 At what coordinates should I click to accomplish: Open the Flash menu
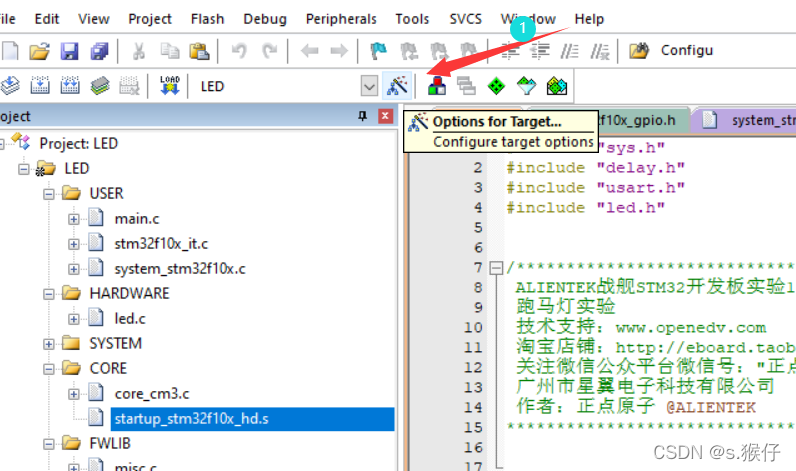click(x=207, y=19)
